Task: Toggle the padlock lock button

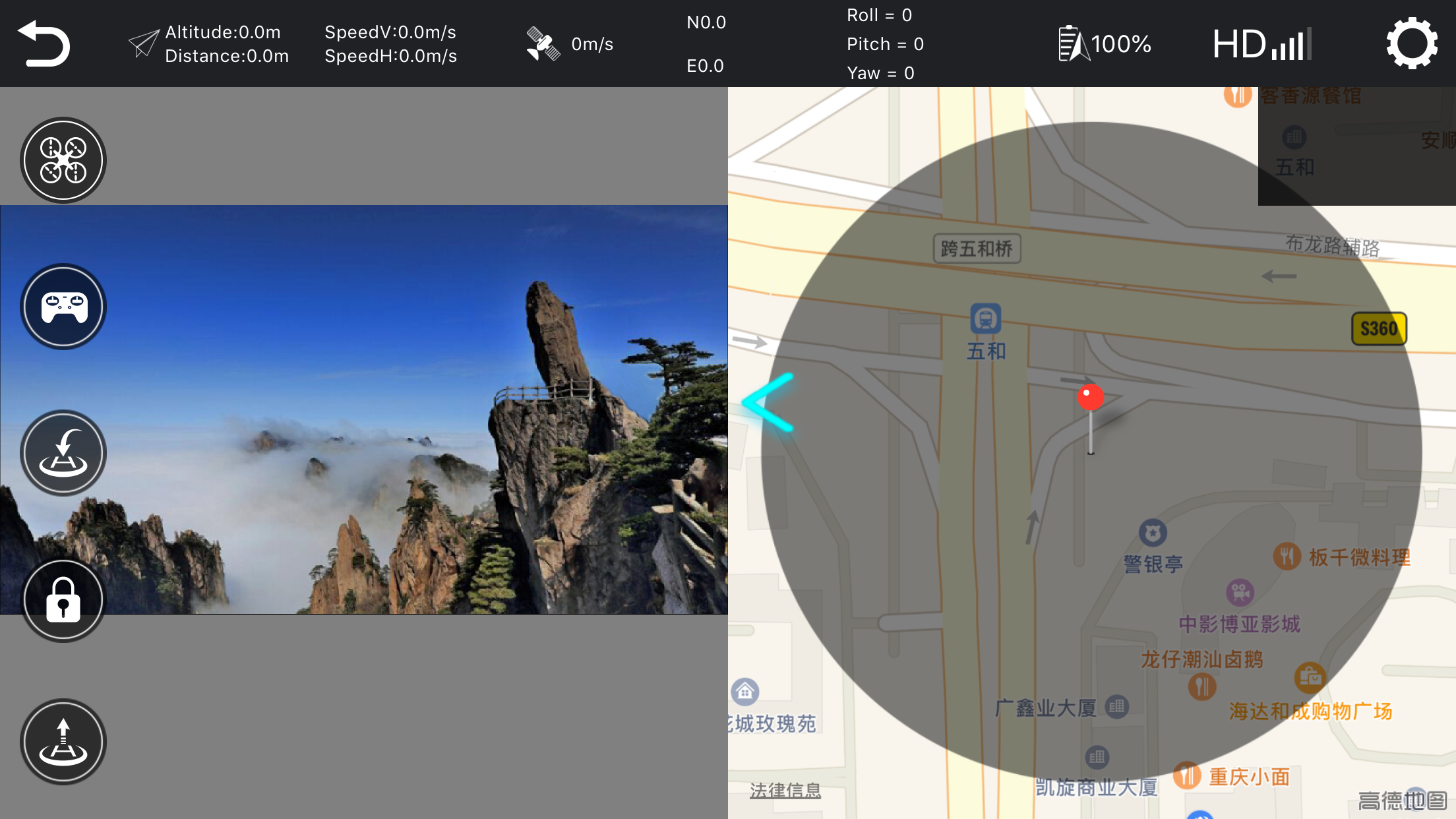Action: click(63, 600)
